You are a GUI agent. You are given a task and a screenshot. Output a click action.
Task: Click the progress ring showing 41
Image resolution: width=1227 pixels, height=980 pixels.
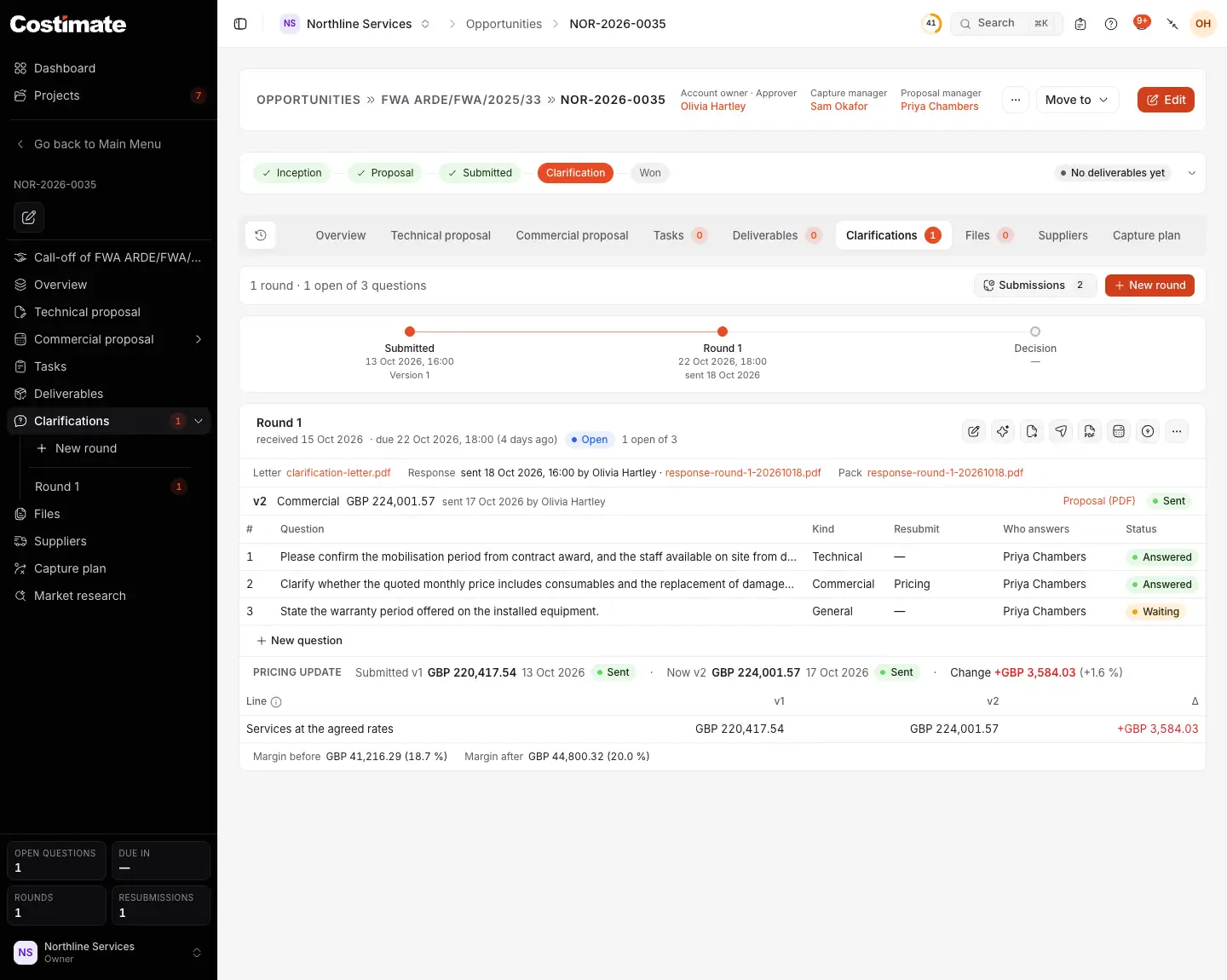[931, 24]
